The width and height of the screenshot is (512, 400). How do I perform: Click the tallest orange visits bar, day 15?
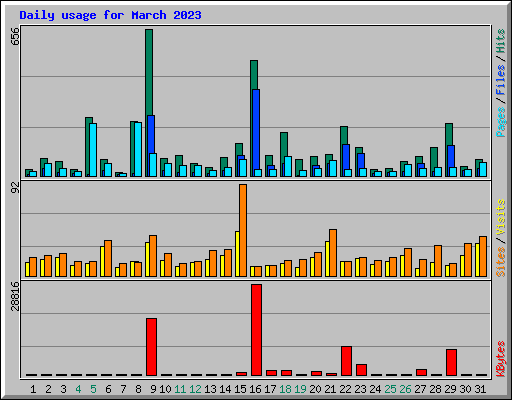[243, 230]
